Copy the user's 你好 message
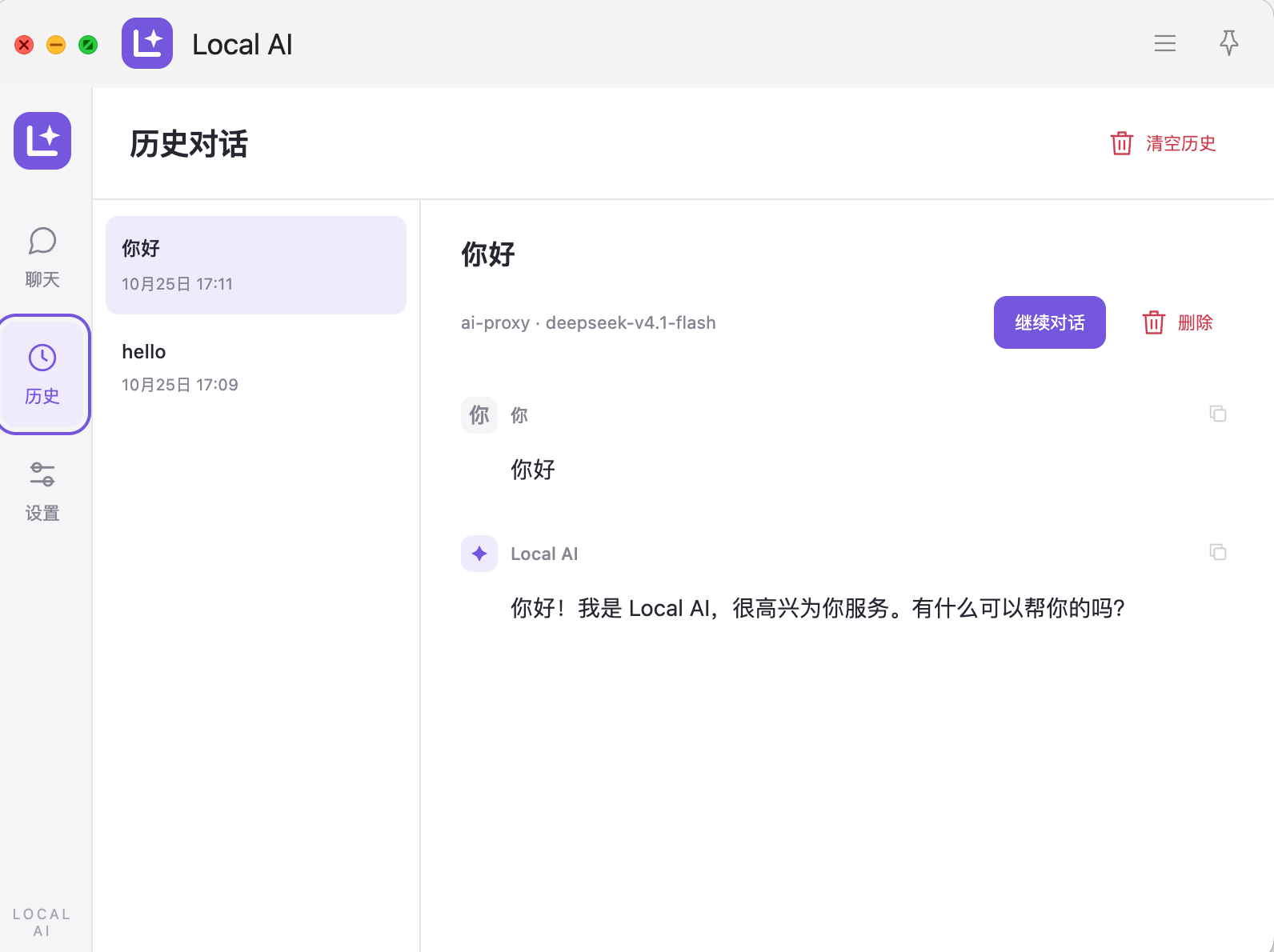This screenshot has height=952, width=1274. (x=1218, y=414)
